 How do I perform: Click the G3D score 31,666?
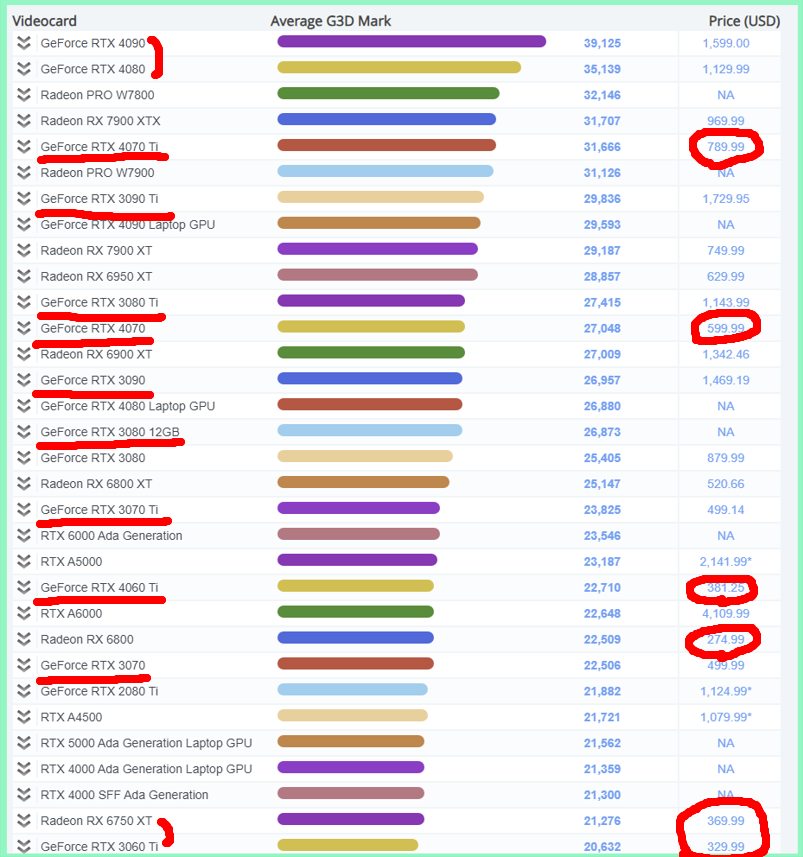coord(602,146)
